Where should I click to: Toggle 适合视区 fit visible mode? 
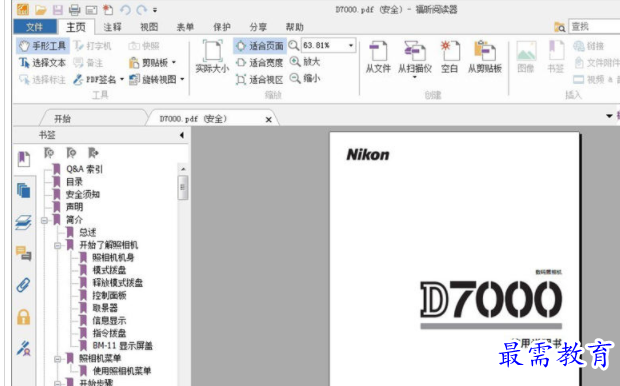point(259,79)
